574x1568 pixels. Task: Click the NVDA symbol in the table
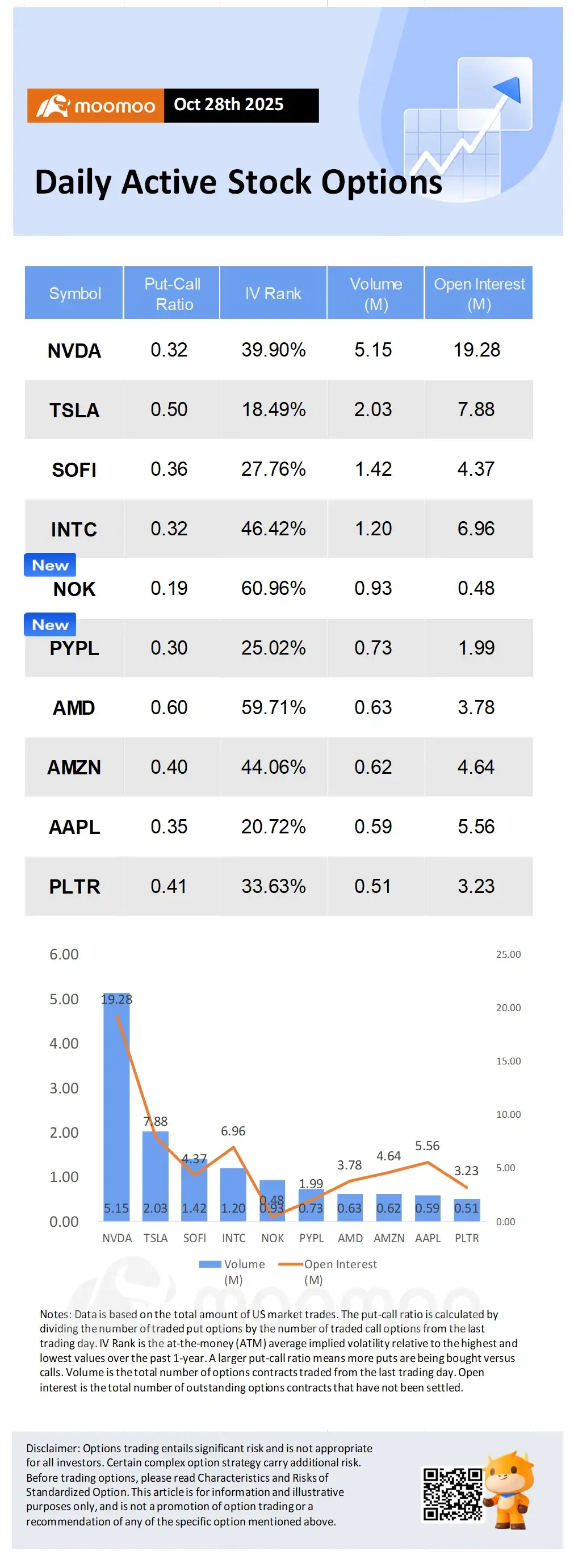tap(74, 351)
